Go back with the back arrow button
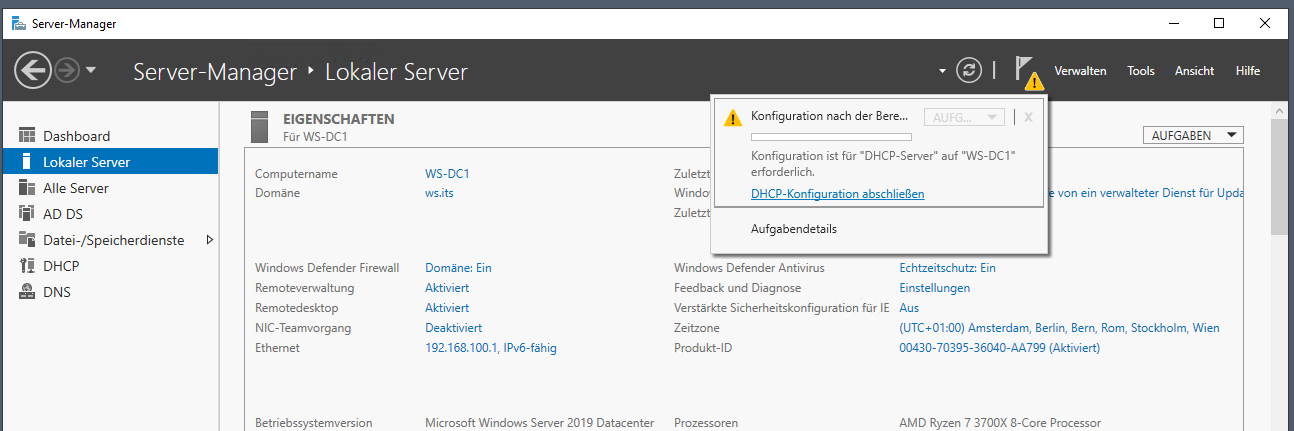Viewport: 1294px width, 431px height. pyautogui.click(x=33, y=70)
